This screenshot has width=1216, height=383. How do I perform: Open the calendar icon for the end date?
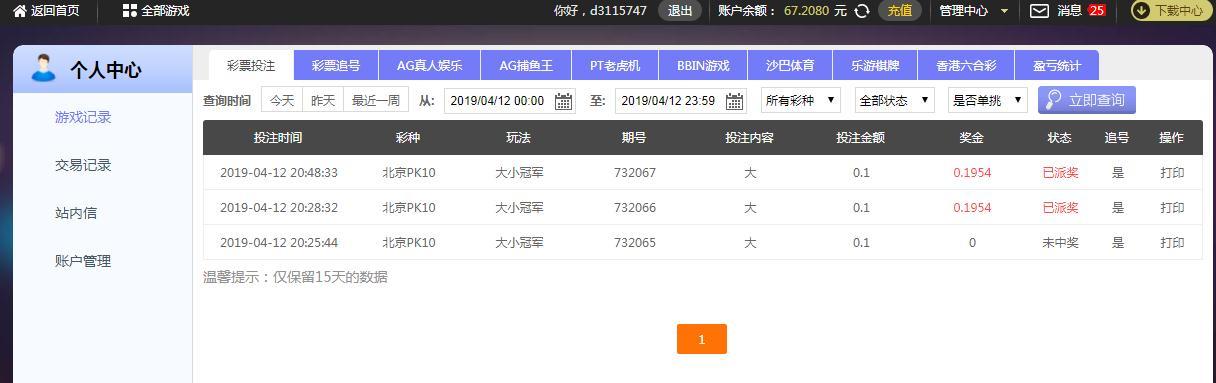(735, 101)
